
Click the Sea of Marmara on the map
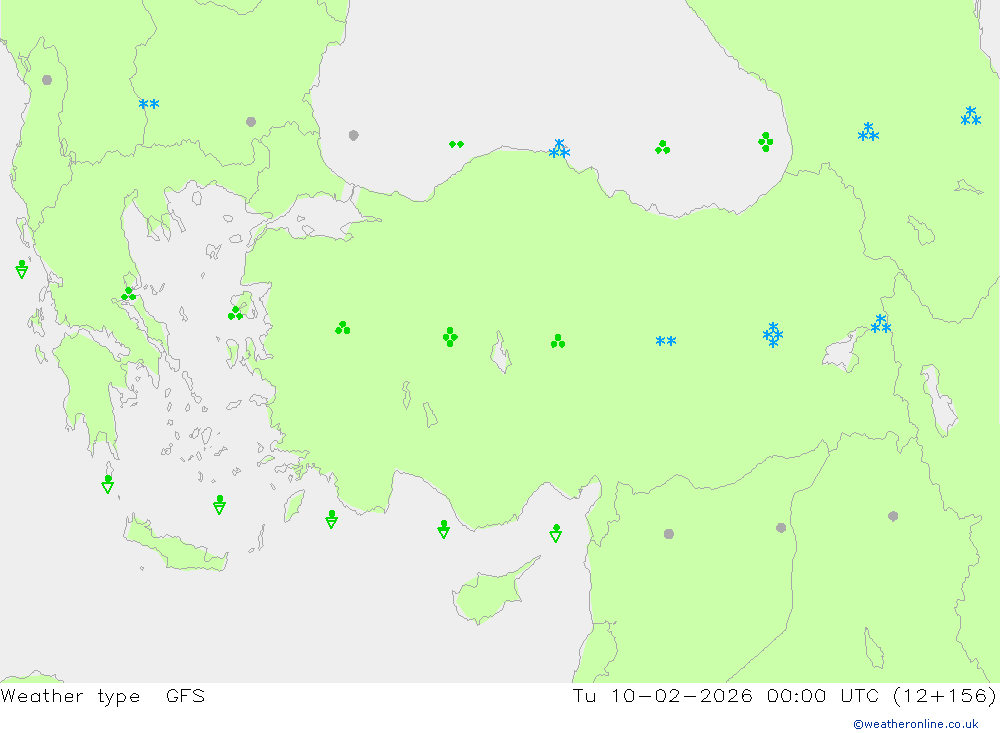tap(322, 216)
